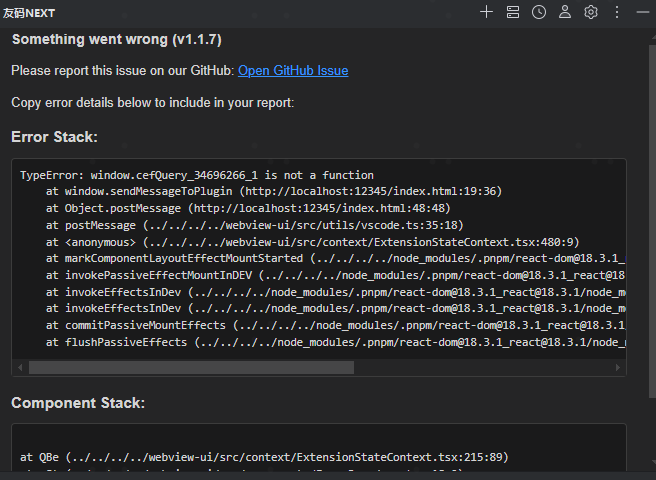Click the QBe ExtensionStateContext component line
Screen dimensions: 656x480
coord(264,457)
